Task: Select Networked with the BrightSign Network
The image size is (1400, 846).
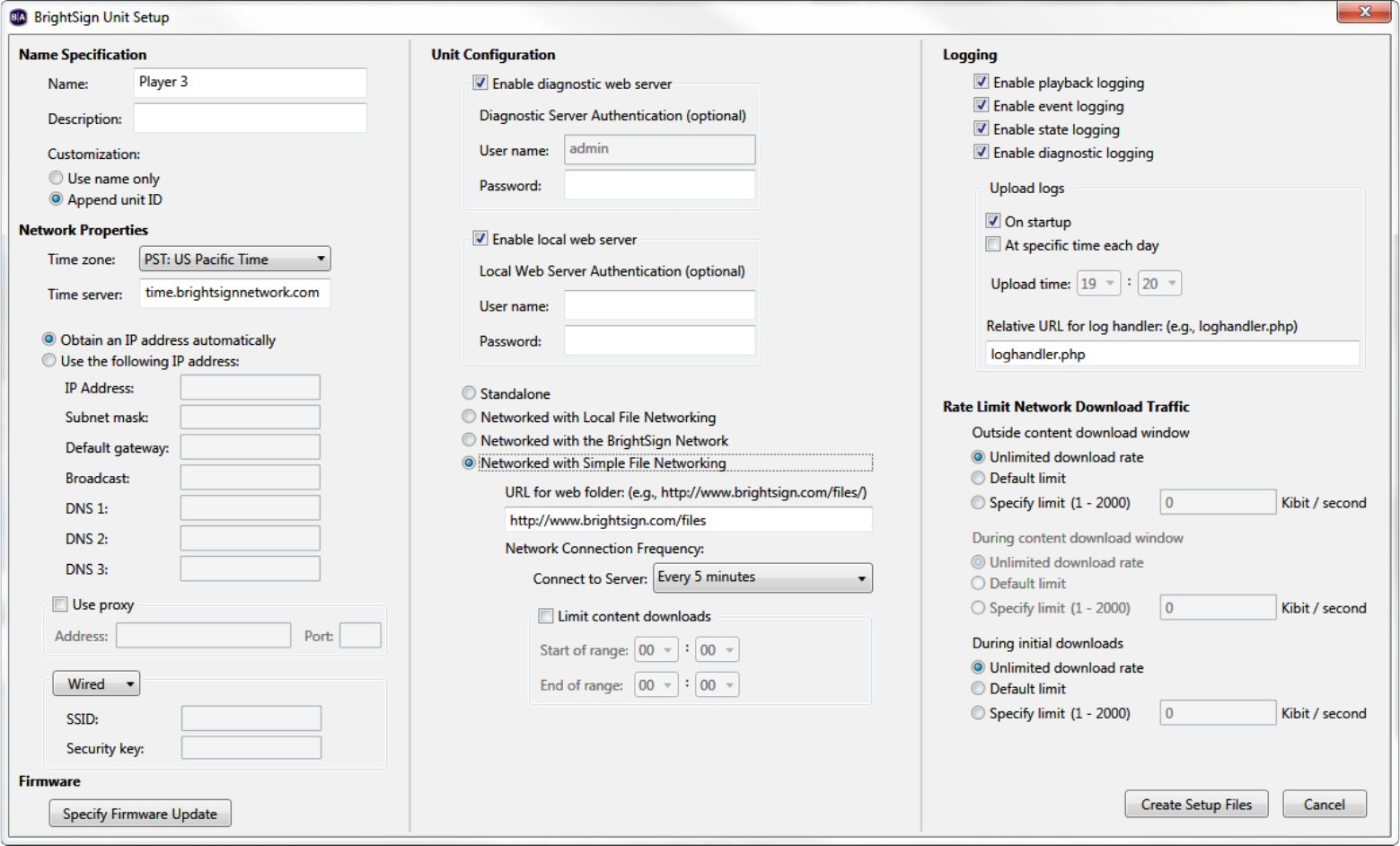Action: pyautogui.click(x=469, y=440)
